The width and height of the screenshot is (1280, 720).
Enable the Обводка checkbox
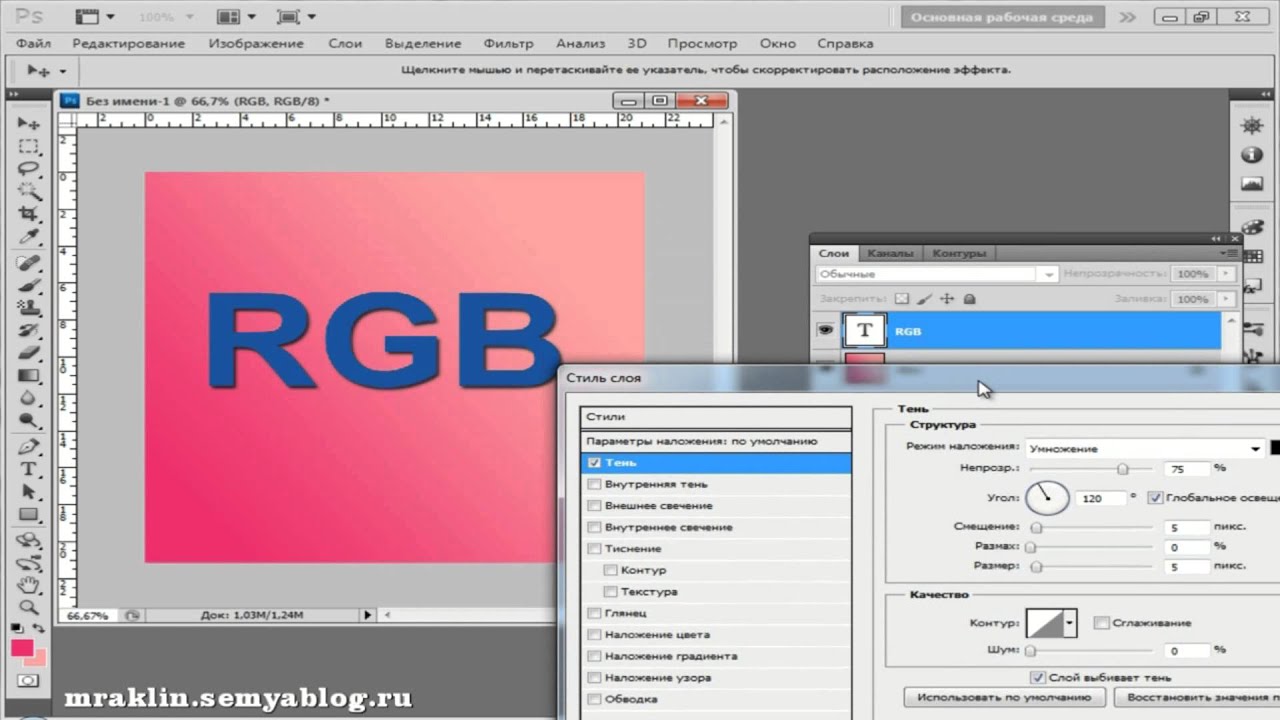pos(595,699)
